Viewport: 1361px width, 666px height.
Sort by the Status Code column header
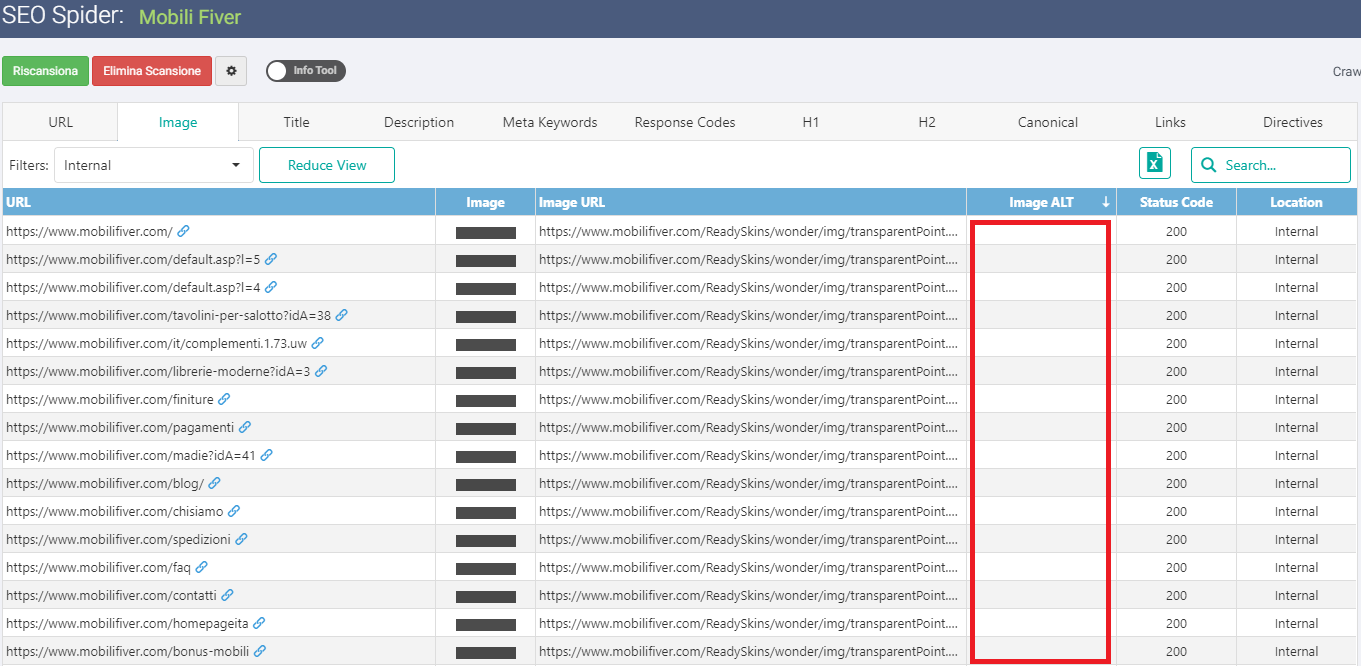point(1176,202)
